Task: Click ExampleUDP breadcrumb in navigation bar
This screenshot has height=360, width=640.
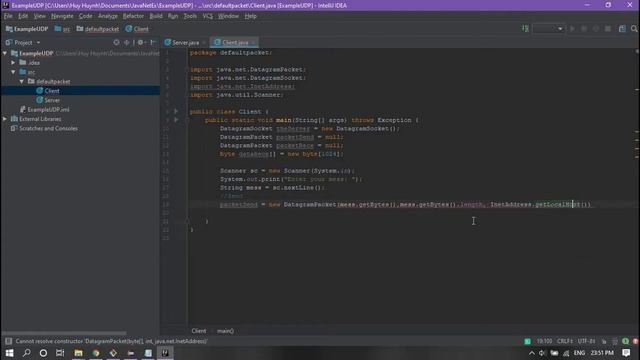Action: point(27,29)
